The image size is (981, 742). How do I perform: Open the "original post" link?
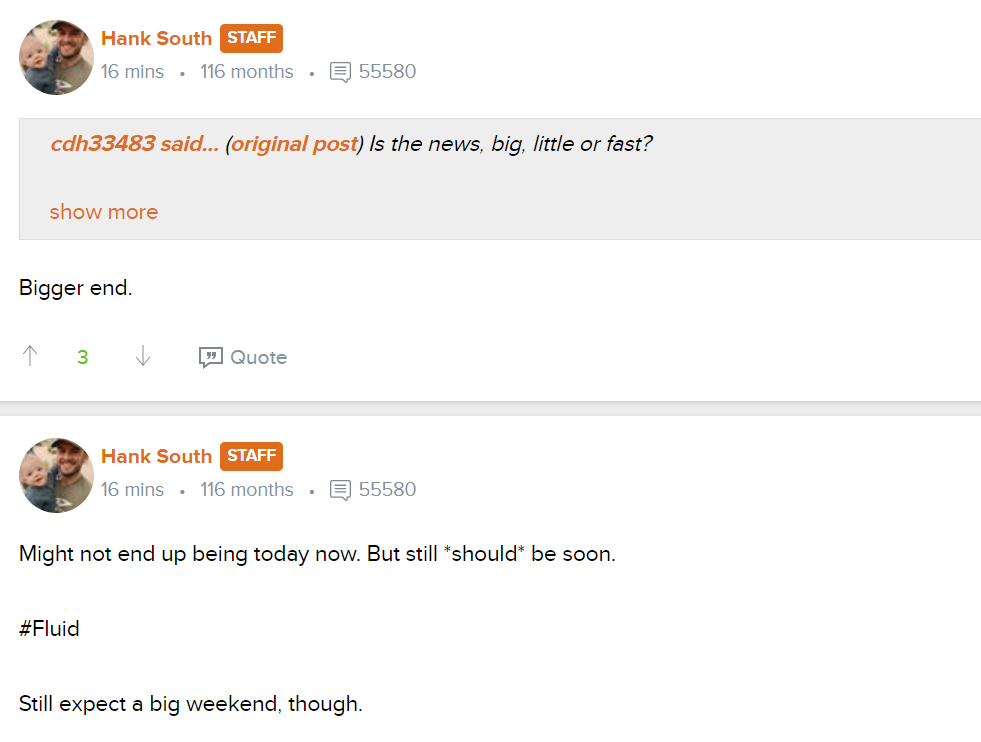click(x=294, y=144)
